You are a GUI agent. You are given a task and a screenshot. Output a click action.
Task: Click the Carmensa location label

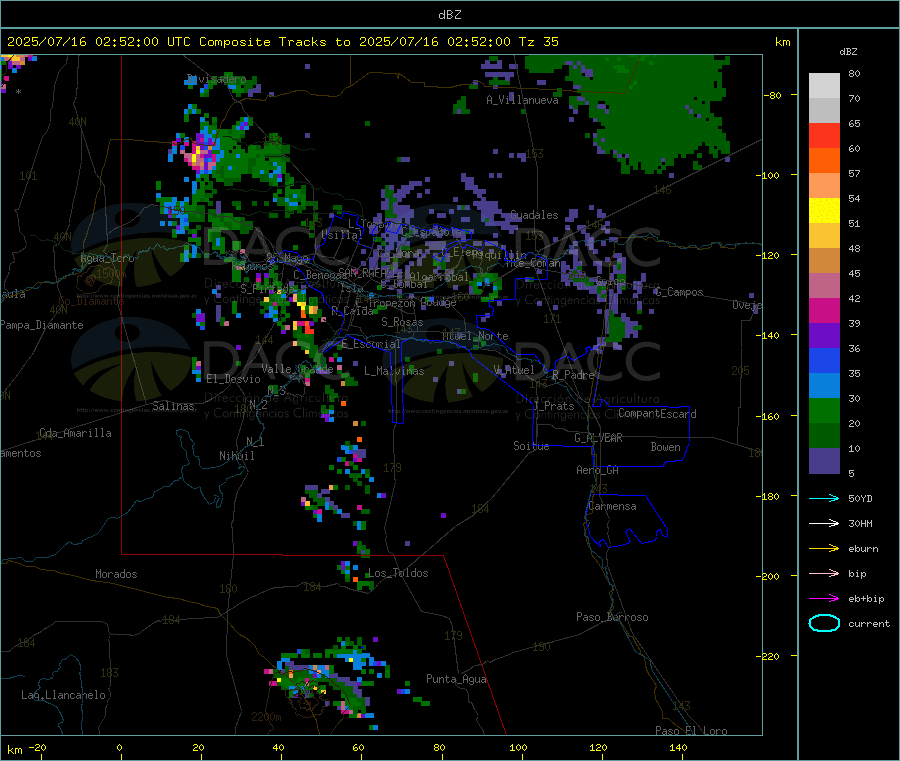612,507
